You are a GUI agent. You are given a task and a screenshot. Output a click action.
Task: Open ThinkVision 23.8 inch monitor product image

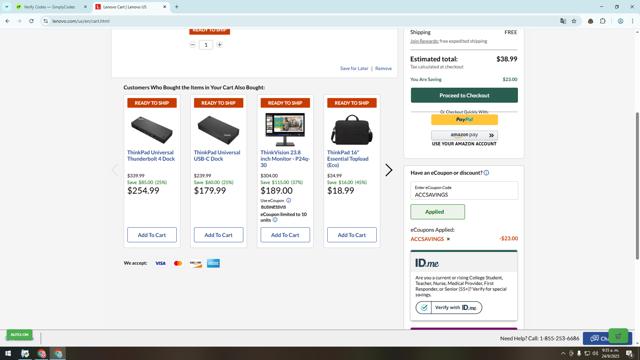click(x=285, y=130)
